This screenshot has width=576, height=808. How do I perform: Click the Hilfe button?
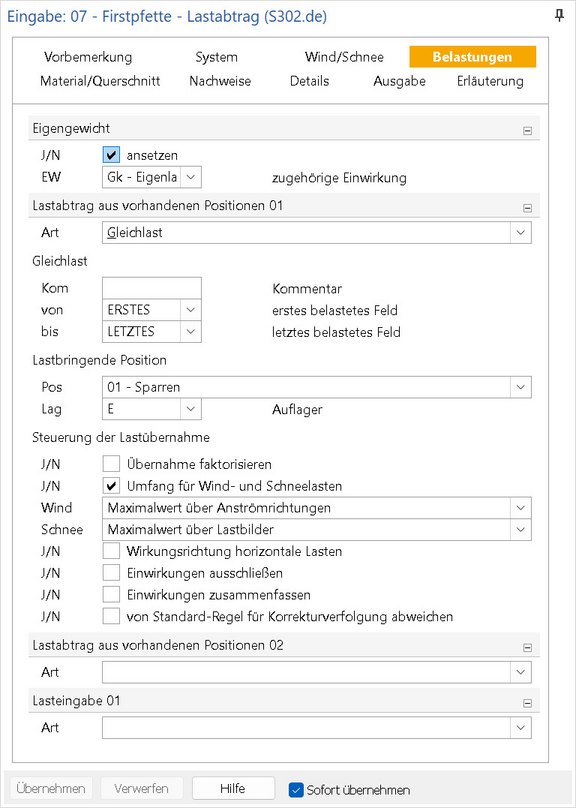point(233,788)
